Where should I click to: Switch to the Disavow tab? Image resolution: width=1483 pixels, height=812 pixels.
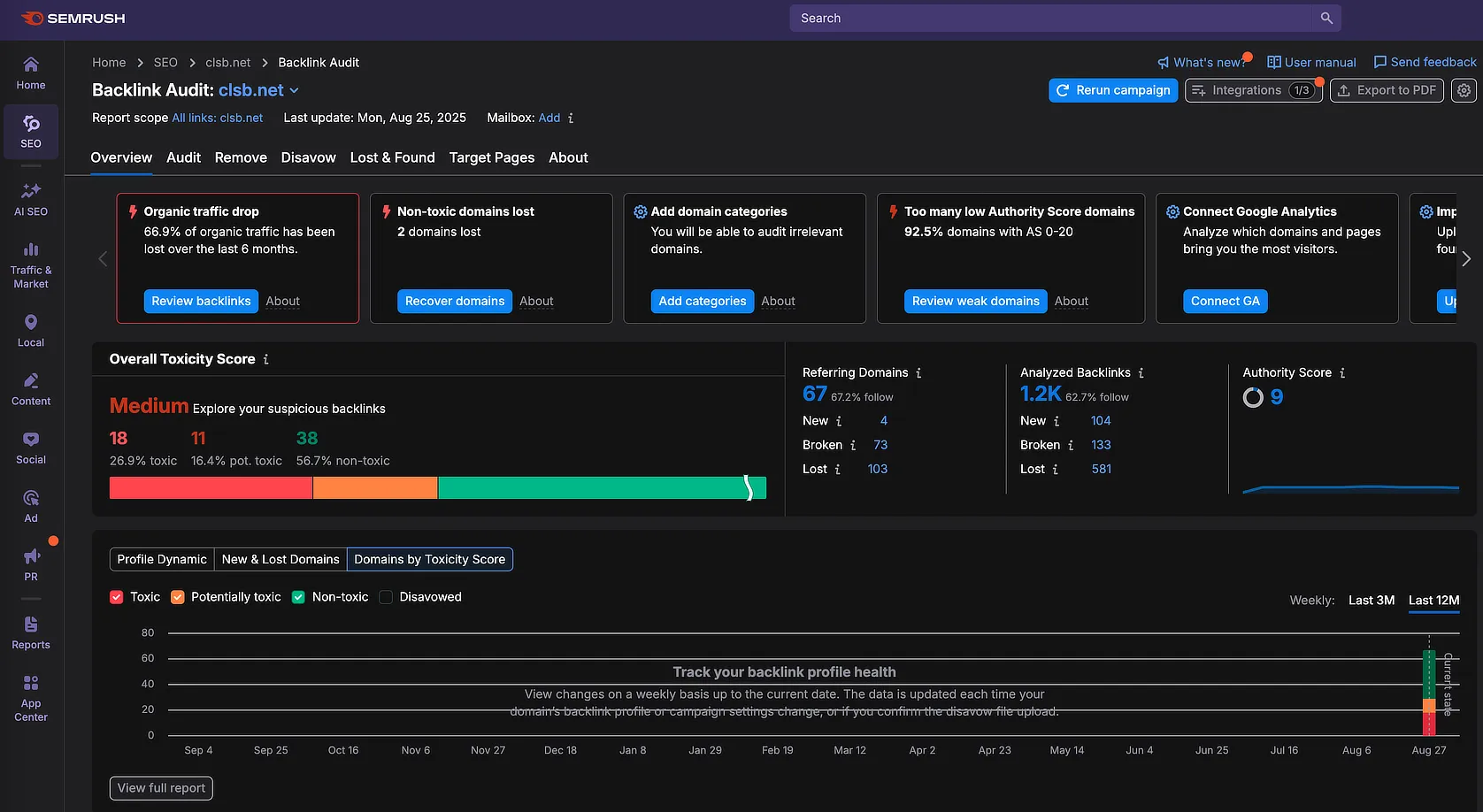pyautogui.click(x=309, y=157)
